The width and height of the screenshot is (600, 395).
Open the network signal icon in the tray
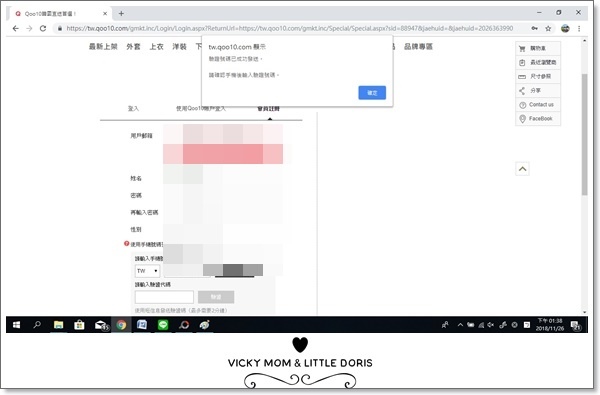click(x=481, y=325)
